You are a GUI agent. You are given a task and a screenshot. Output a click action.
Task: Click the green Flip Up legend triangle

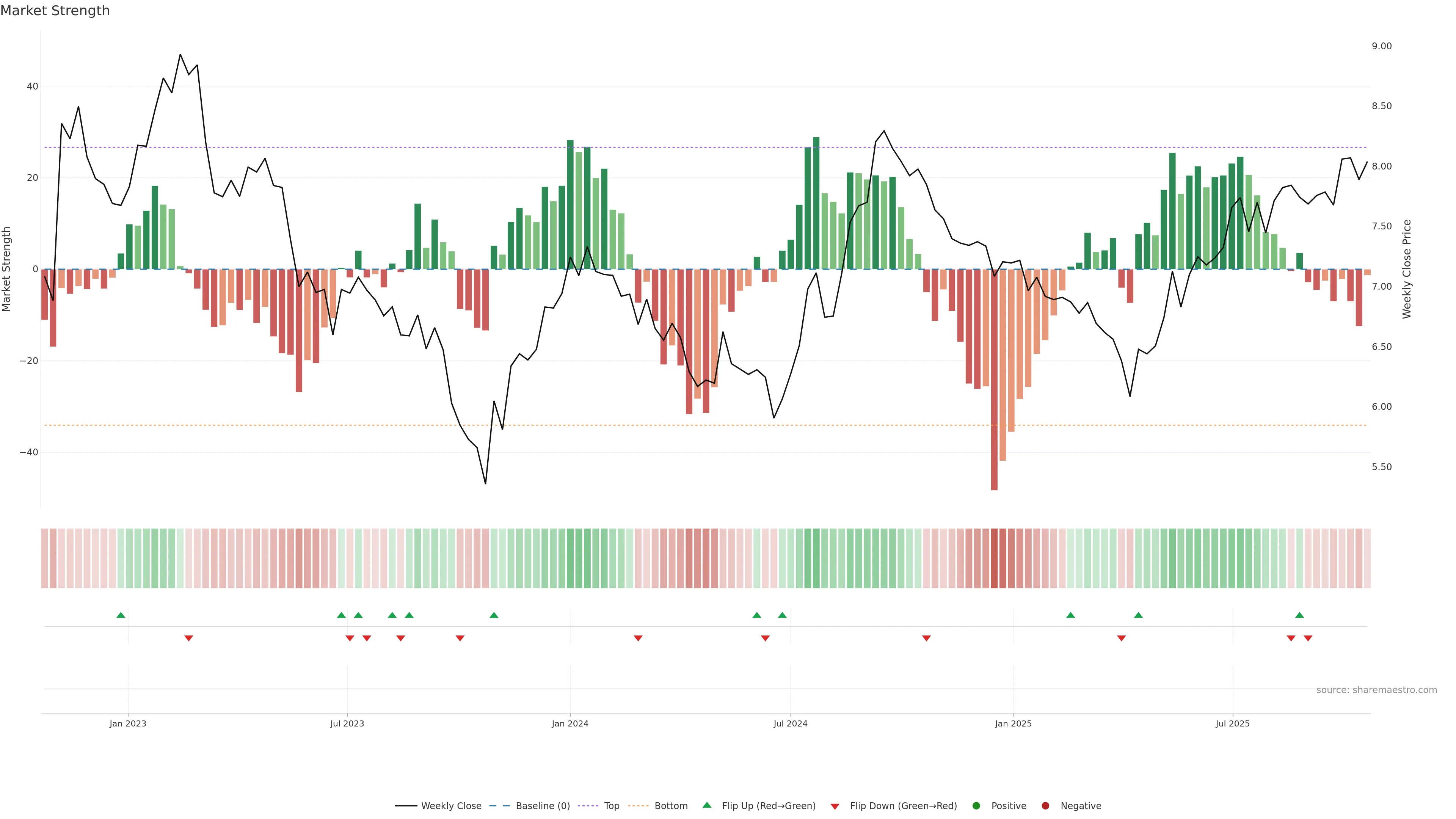[706, 805]
